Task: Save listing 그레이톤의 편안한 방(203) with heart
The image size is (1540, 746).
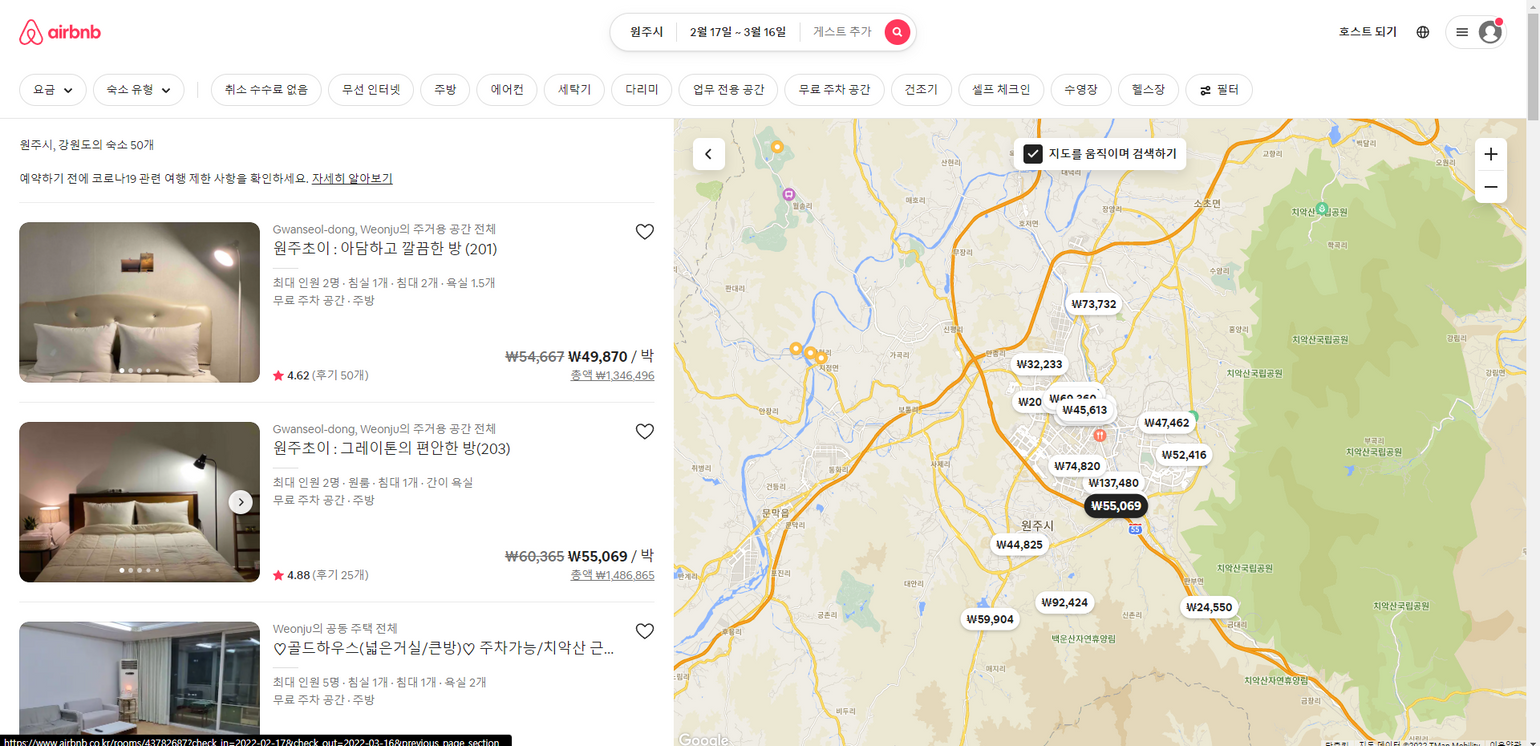Action: (645, 432)
